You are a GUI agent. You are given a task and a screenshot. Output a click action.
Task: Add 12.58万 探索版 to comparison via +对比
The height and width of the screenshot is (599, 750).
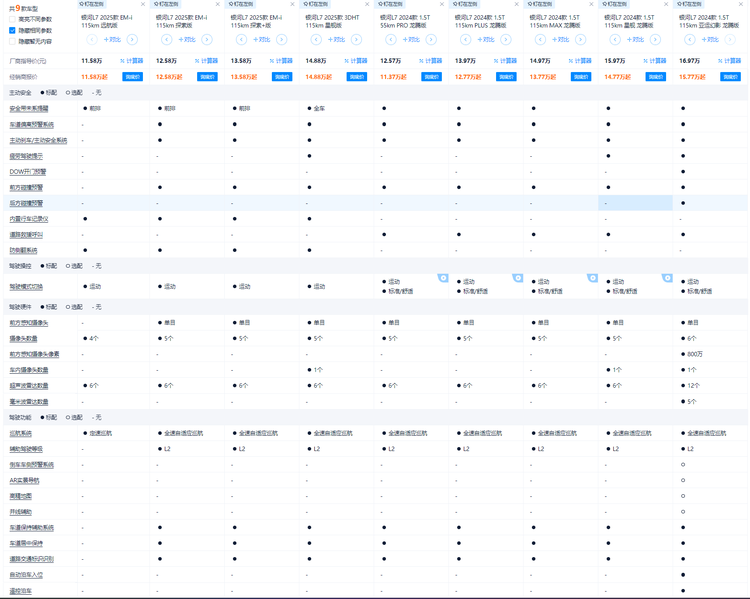(187, 39)
